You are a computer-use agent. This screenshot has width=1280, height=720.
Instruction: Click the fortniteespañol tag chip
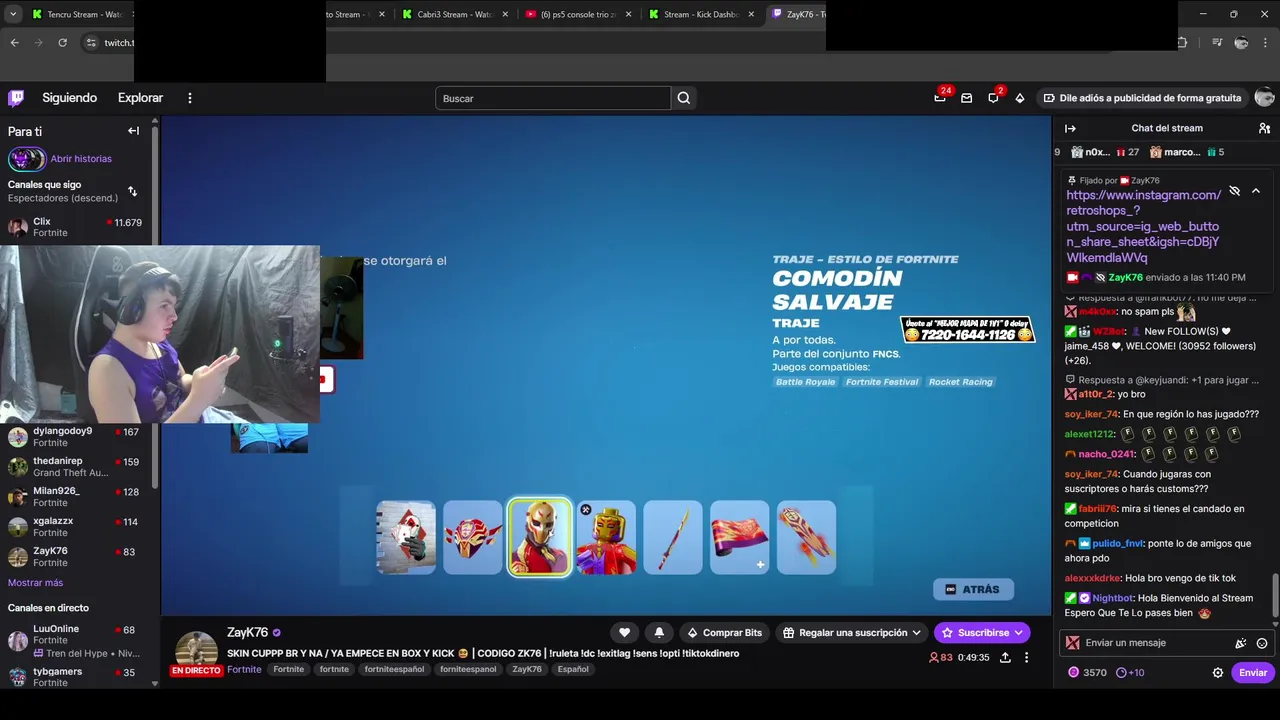coord(394,669)
